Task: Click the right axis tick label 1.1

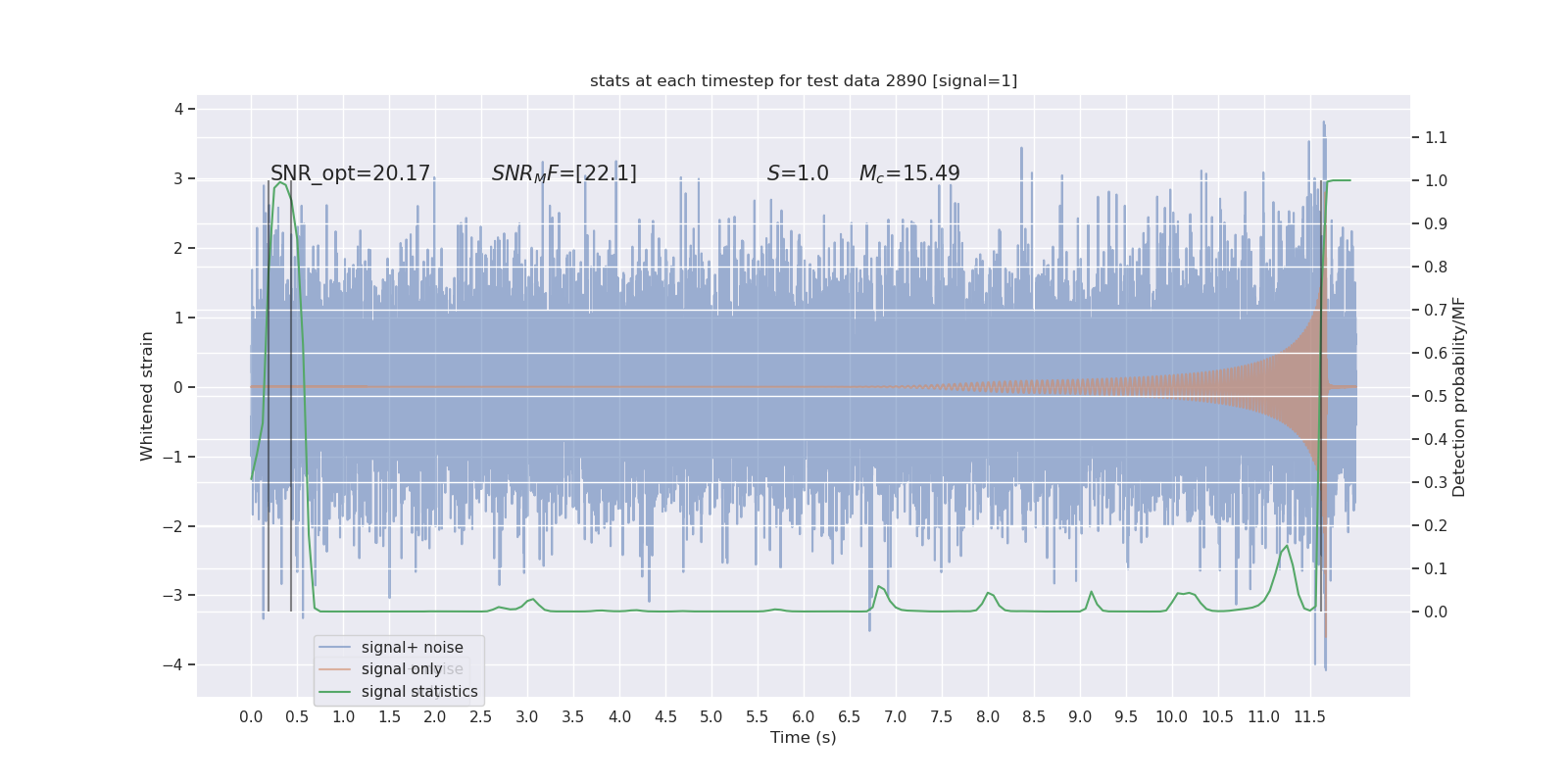Action: (1436, 137)
